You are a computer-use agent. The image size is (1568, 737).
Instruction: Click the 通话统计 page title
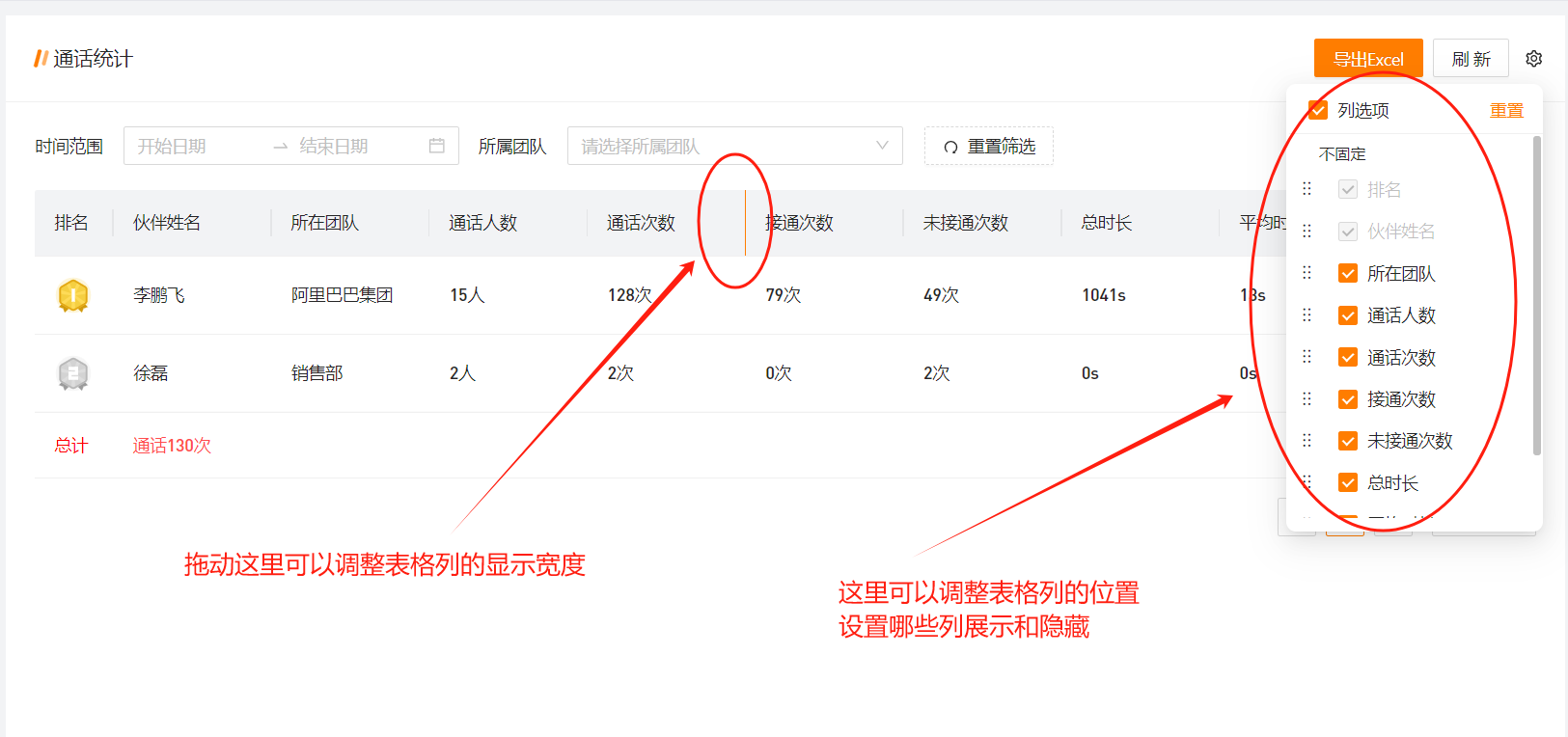[x=93, y=59]
